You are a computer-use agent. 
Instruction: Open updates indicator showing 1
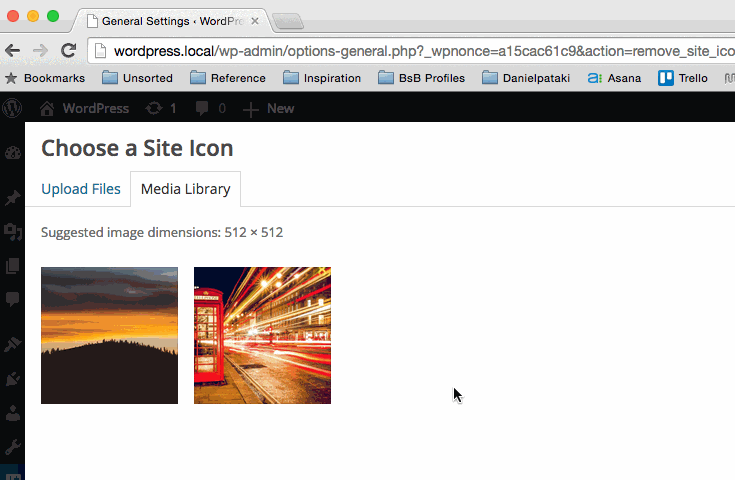tap(161, 108)
